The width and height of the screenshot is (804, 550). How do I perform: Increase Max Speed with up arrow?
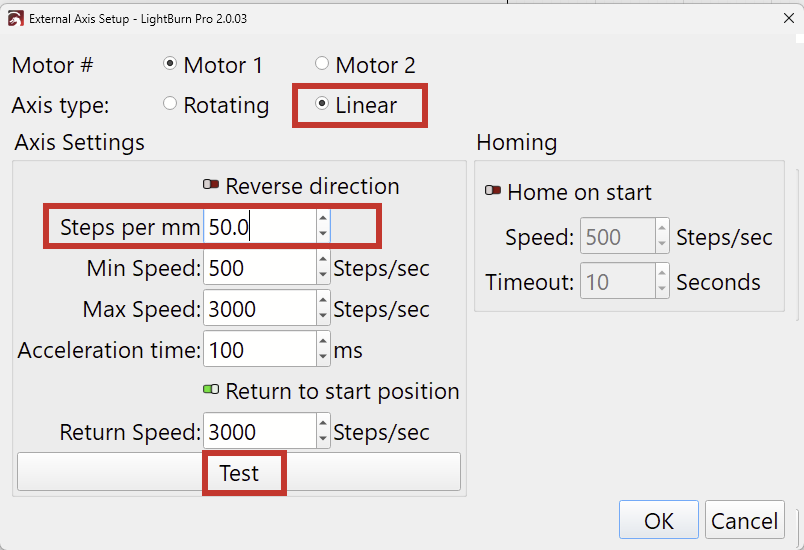point(323,301)
